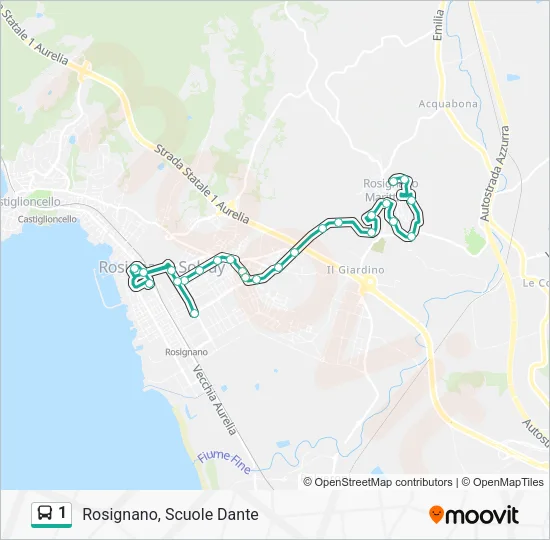Click the Il Giardino place label

[x=355, y=270]
